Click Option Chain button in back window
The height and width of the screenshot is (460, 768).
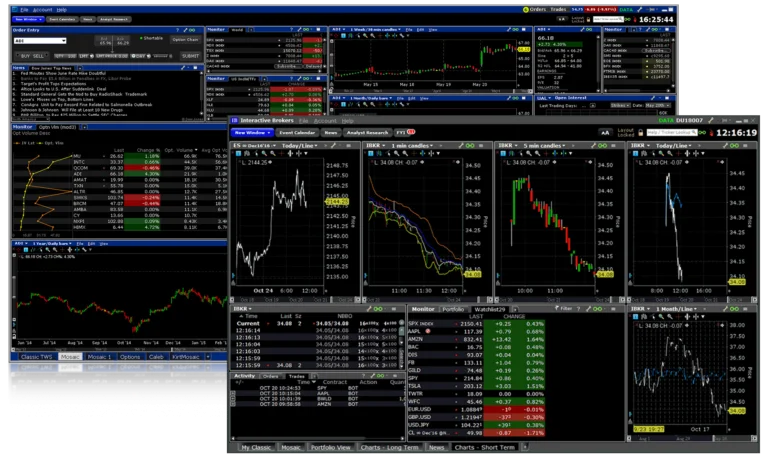click(x=185, y=39)
